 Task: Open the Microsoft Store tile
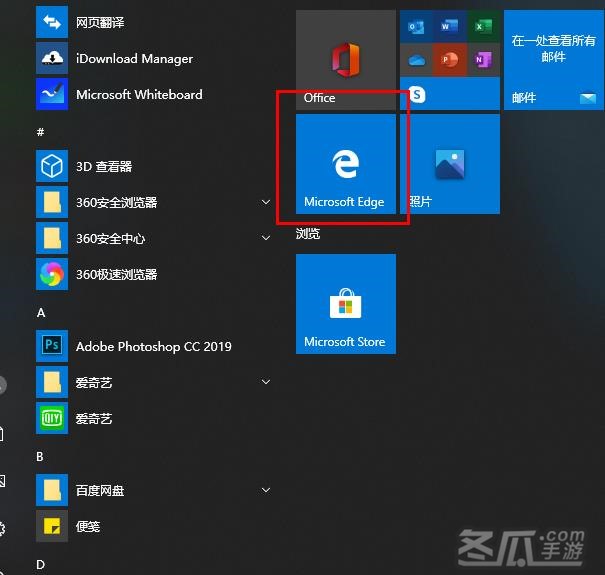point(346,304)
